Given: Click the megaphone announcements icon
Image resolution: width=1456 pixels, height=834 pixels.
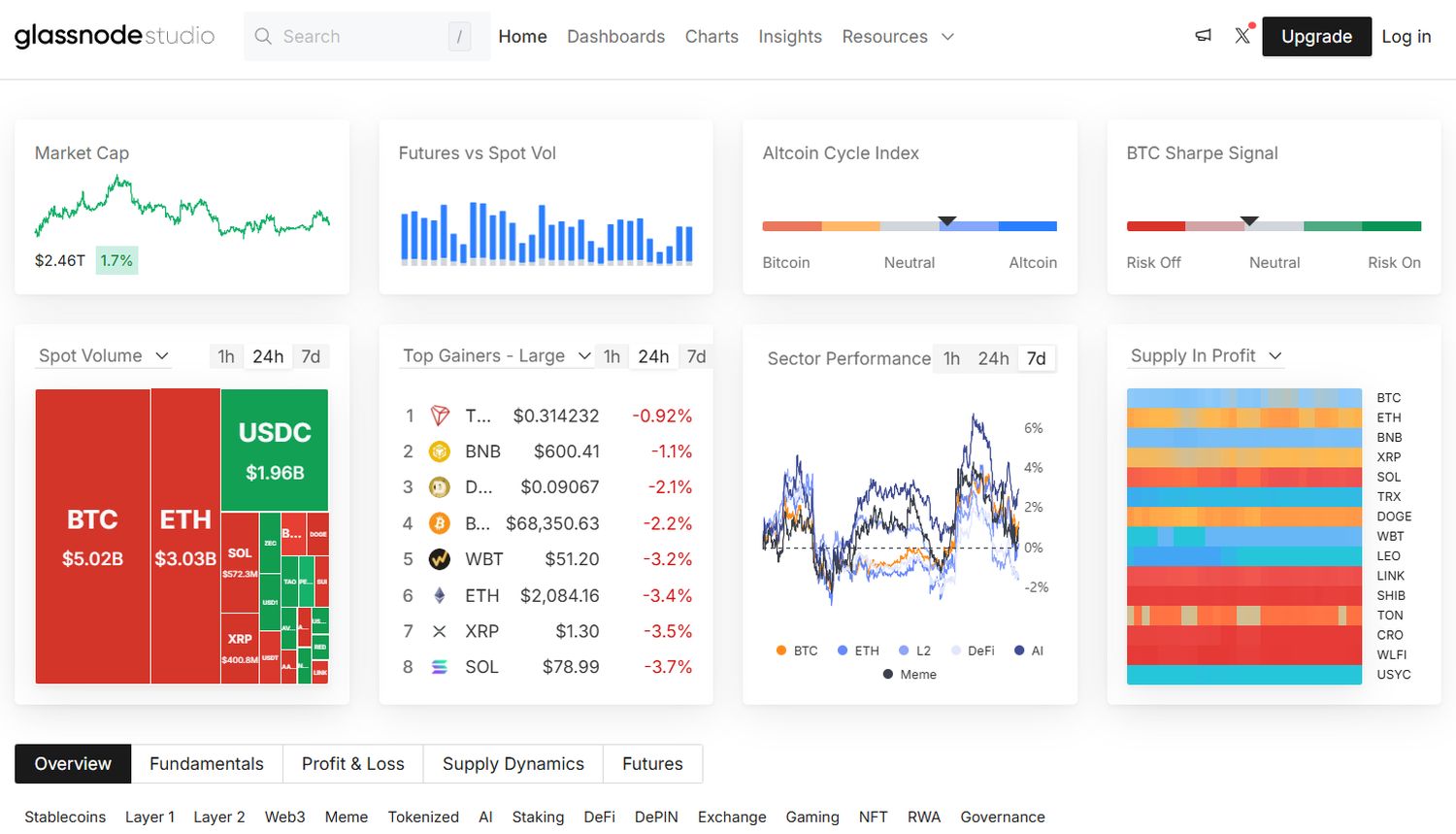Looking at the screenshot, I should tap(1203, 36).
